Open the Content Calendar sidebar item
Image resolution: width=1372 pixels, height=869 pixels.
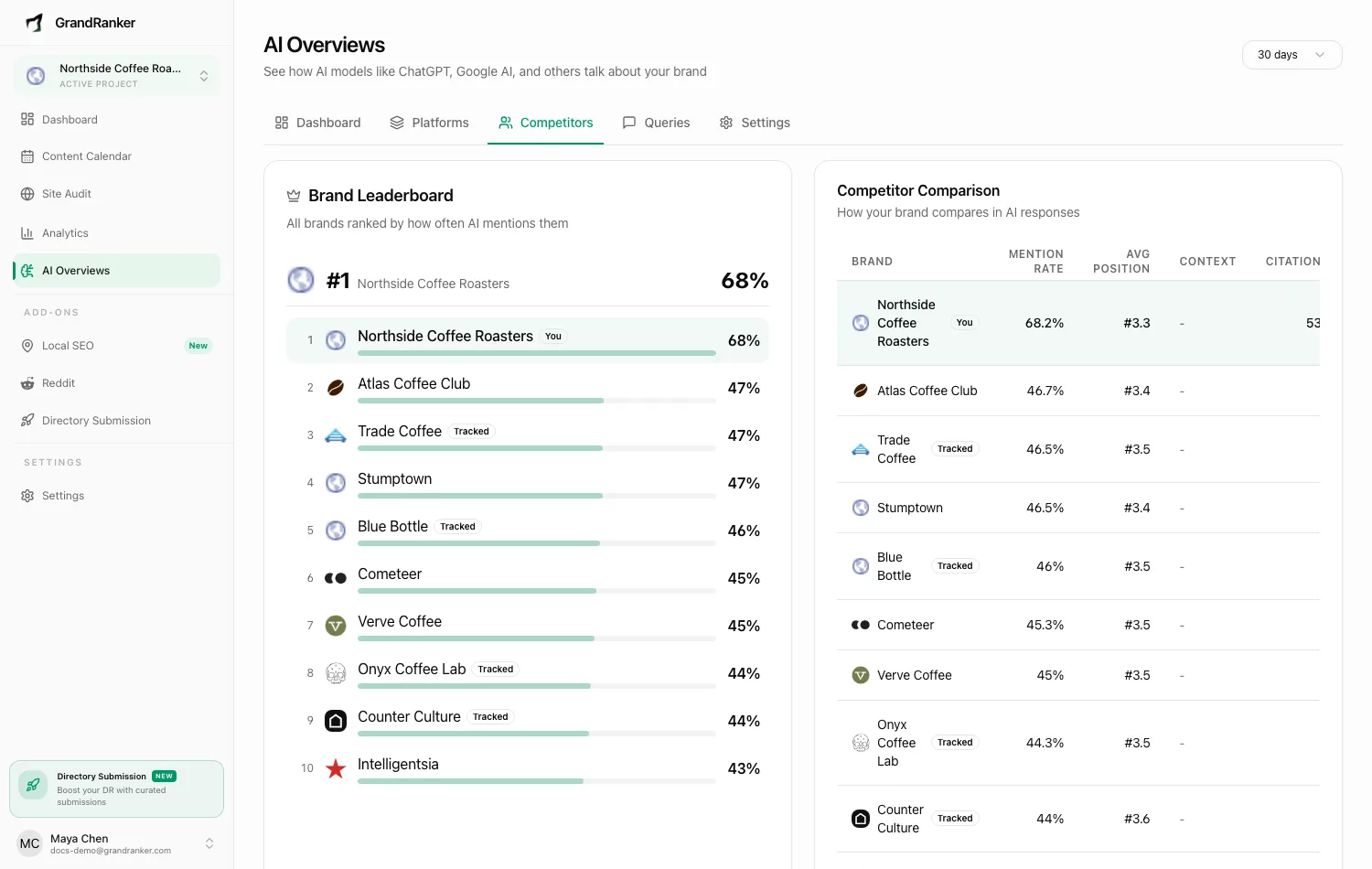(x=116, y=156)
